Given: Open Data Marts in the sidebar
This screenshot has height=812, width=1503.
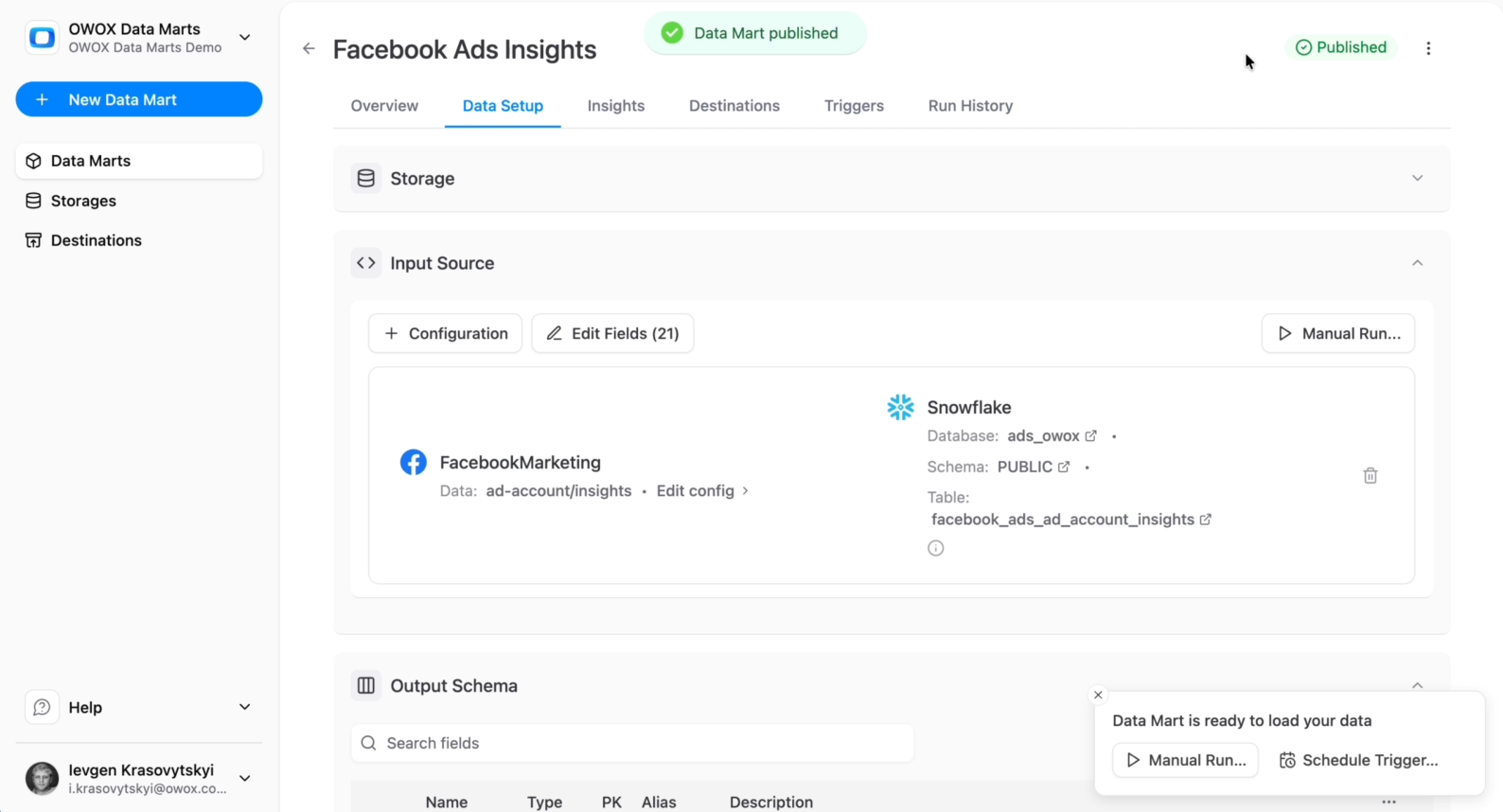Looking at the screenshot, I should coord(139,161).
